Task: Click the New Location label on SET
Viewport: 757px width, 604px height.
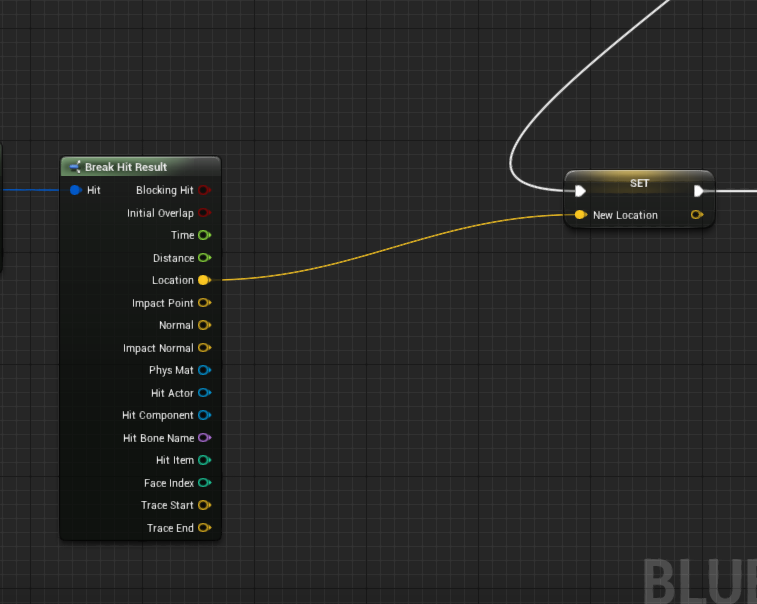Action: 625,215
